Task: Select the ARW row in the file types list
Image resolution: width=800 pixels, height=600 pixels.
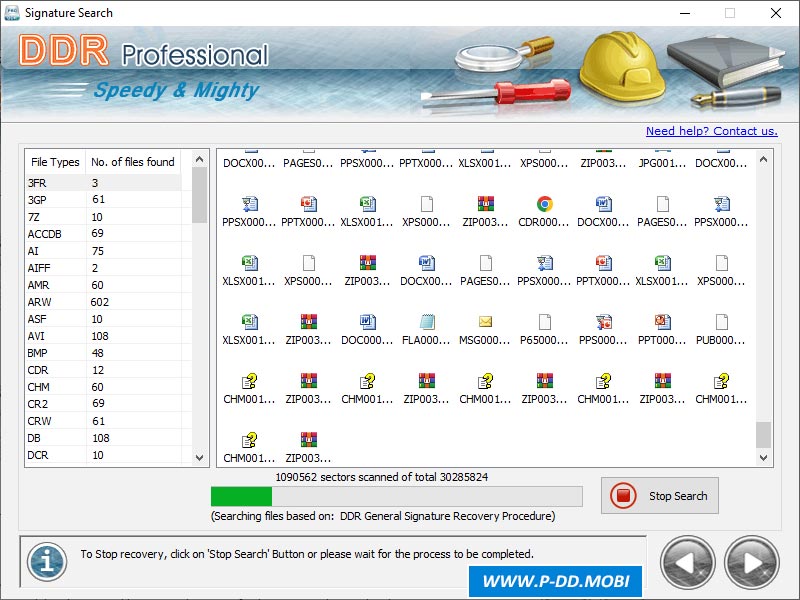Action: pyautogui.click(x=55, y=302)
